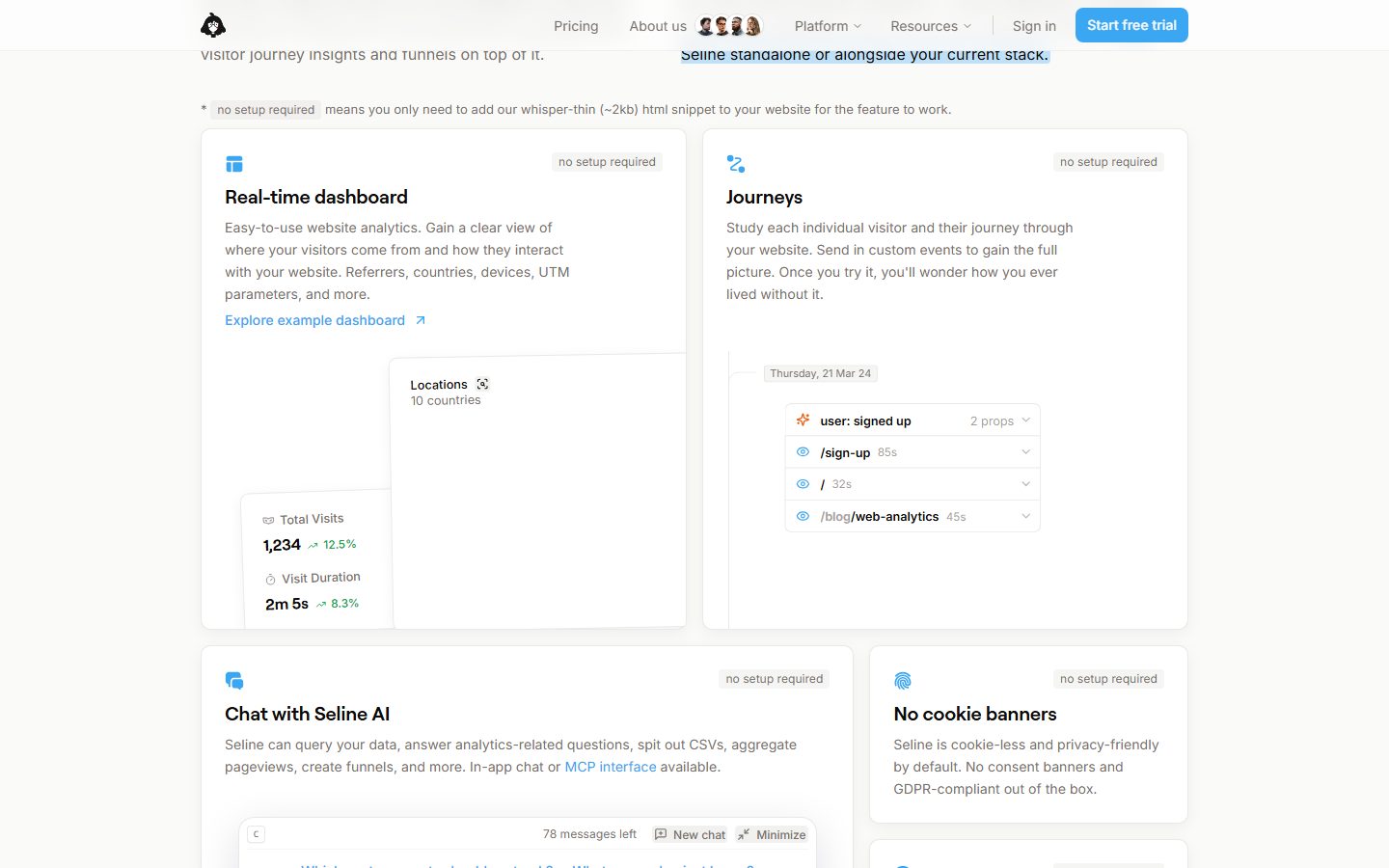Click the Start free trial button

click(1131, 25)
